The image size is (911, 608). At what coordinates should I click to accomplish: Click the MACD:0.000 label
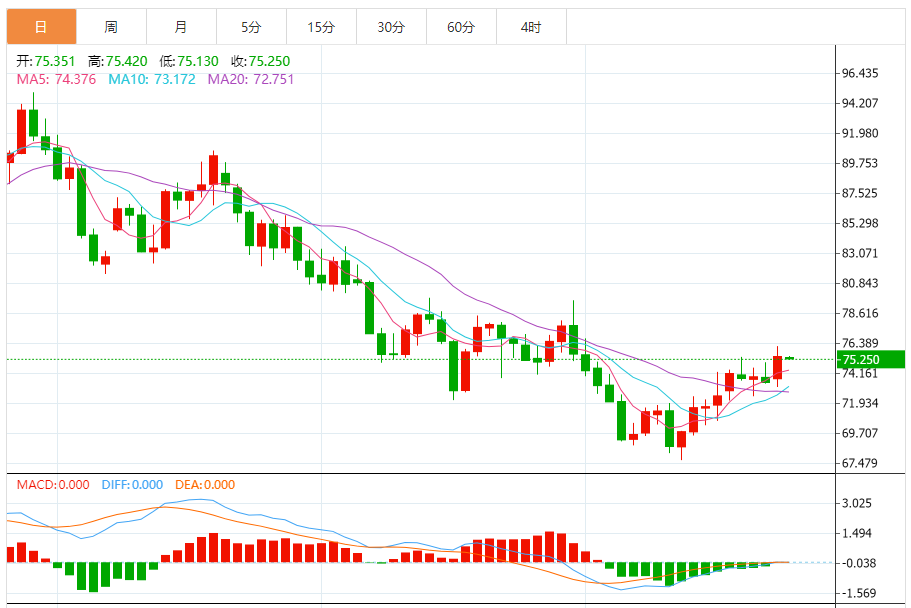[53, 485]
